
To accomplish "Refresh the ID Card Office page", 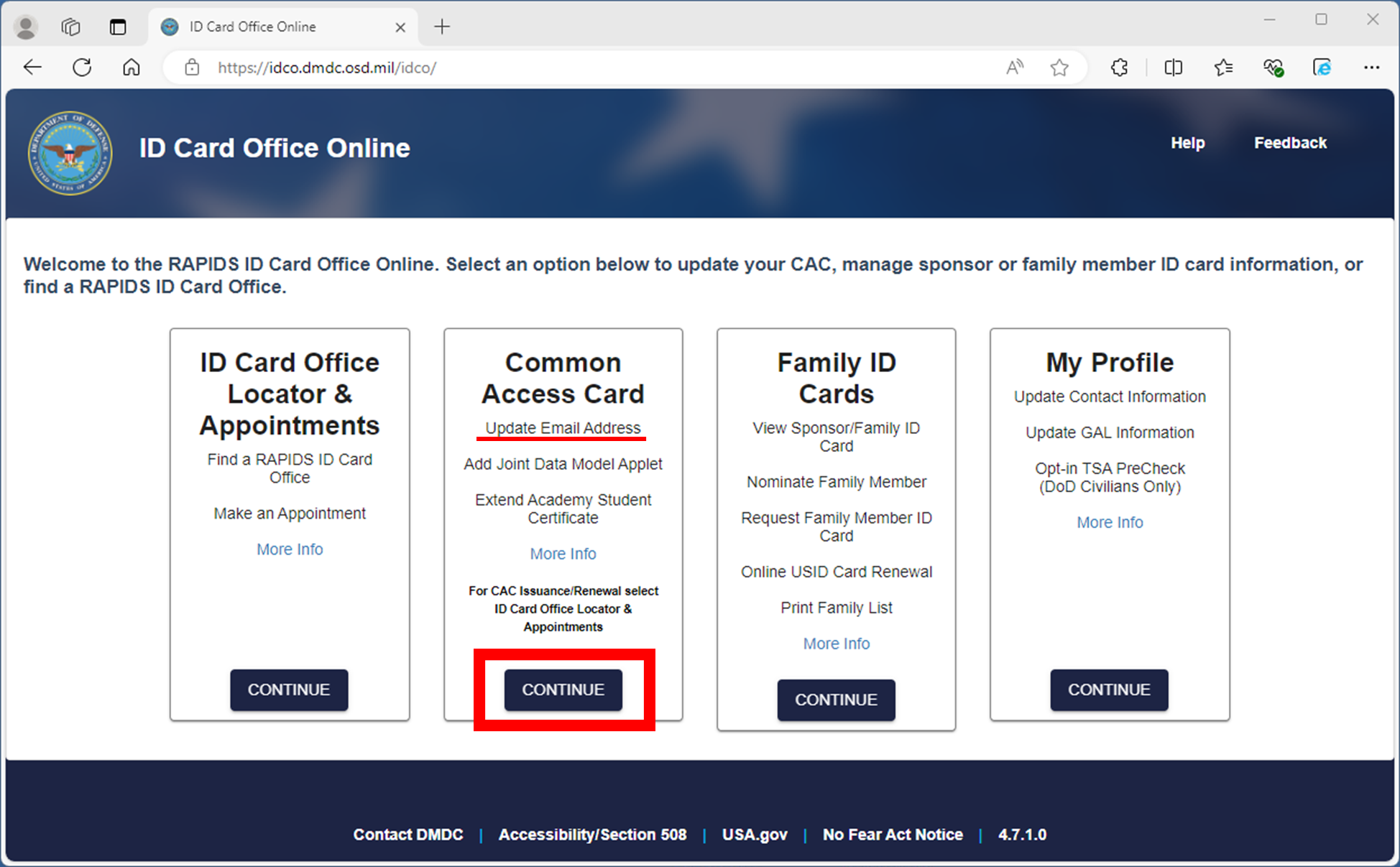I will pos(82,67).
